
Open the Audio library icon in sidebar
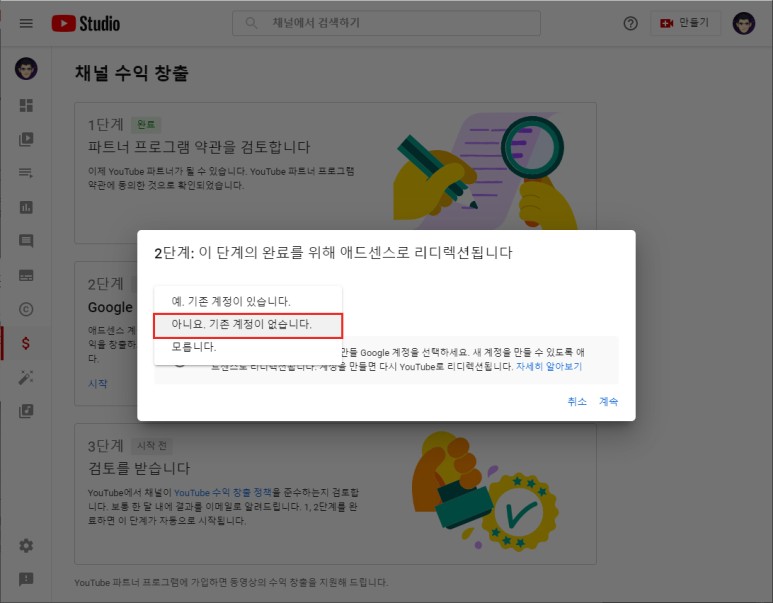tap(26, 411)
